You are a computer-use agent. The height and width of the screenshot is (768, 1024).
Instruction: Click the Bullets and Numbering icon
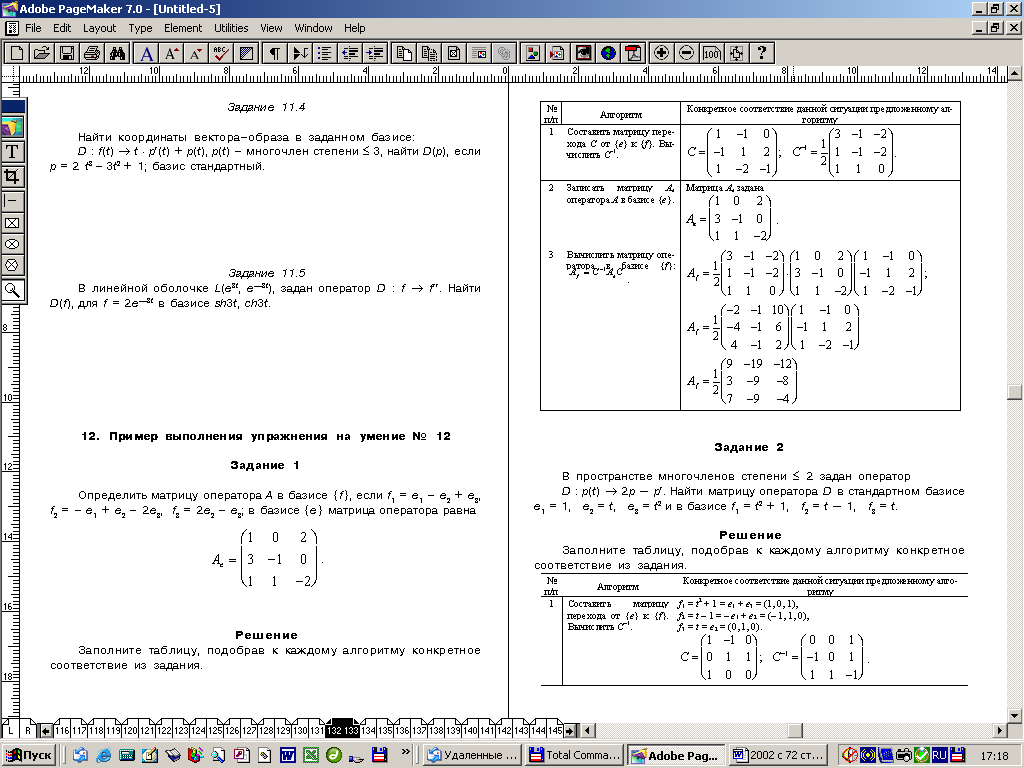click(x=325, y=53)
